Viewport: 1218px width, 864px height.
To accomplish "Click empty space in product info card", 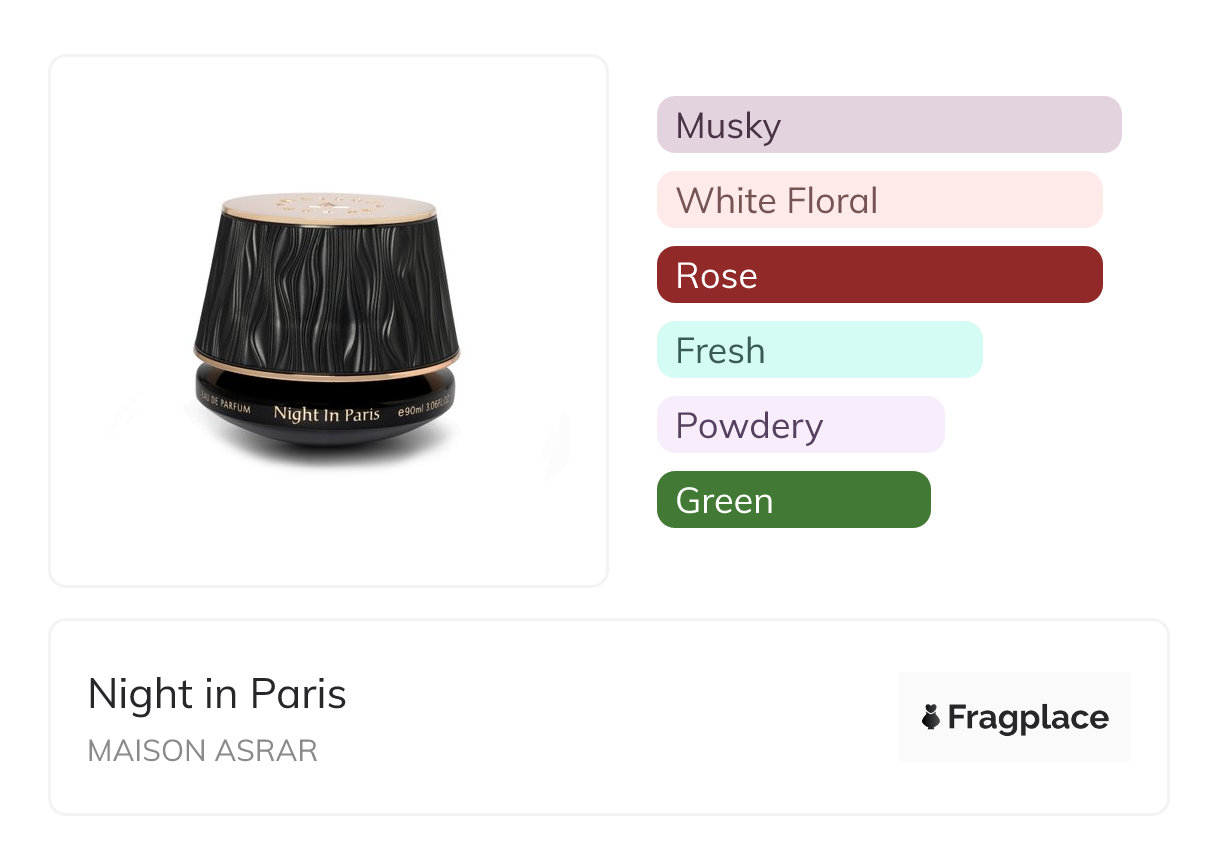I will coord(620,717).
